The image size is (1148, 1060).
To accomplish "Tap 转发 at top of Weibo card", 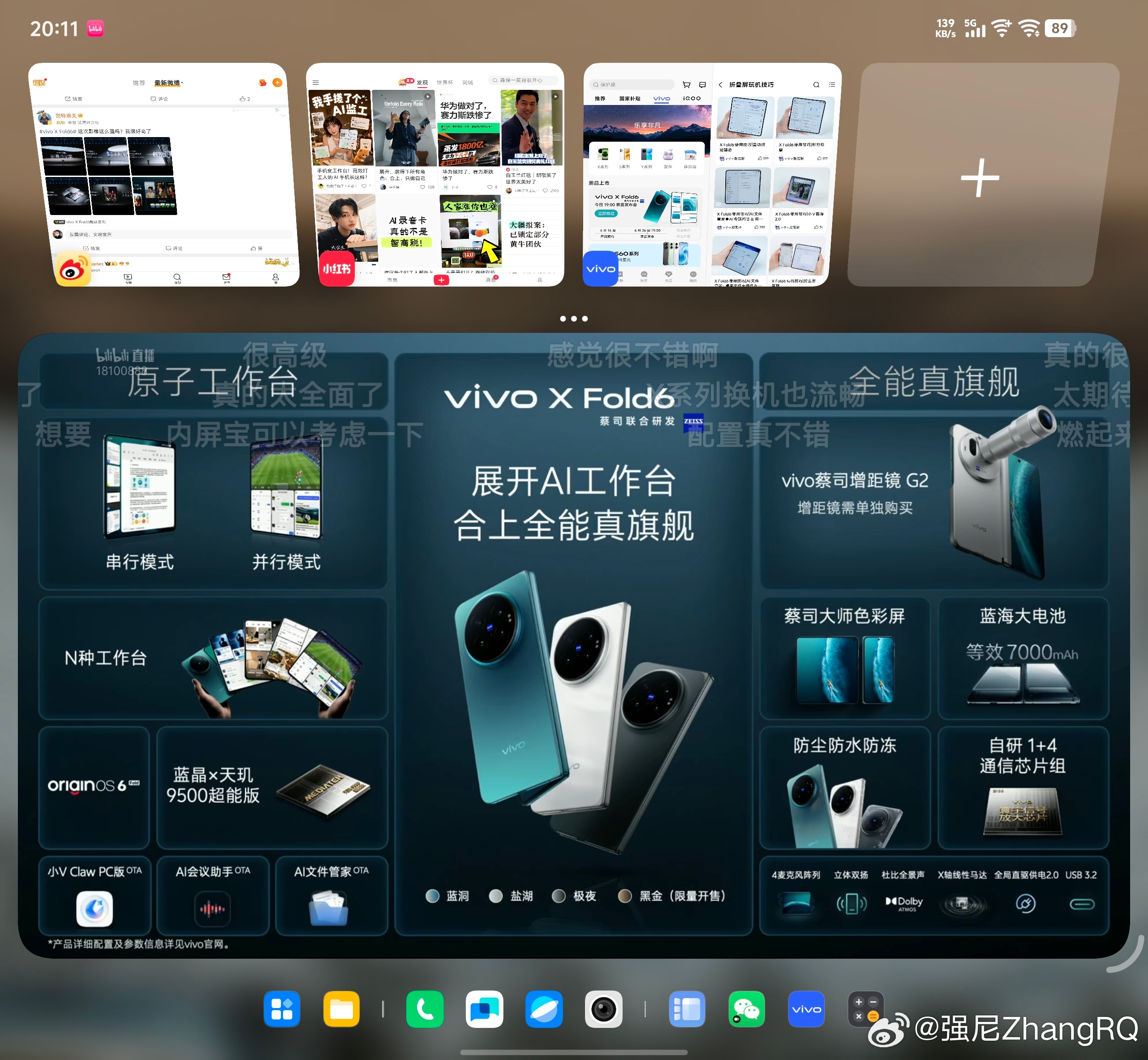I will 73,99.
